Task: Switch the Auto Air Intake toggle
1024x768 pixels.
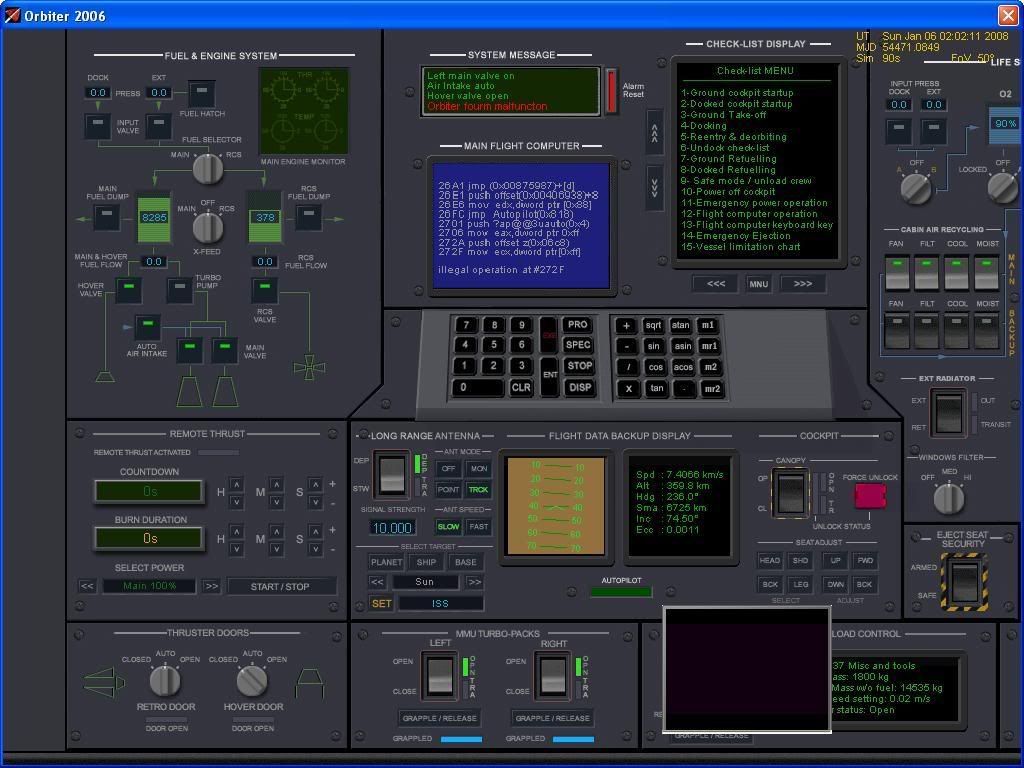Action: [x=148, y=327]
